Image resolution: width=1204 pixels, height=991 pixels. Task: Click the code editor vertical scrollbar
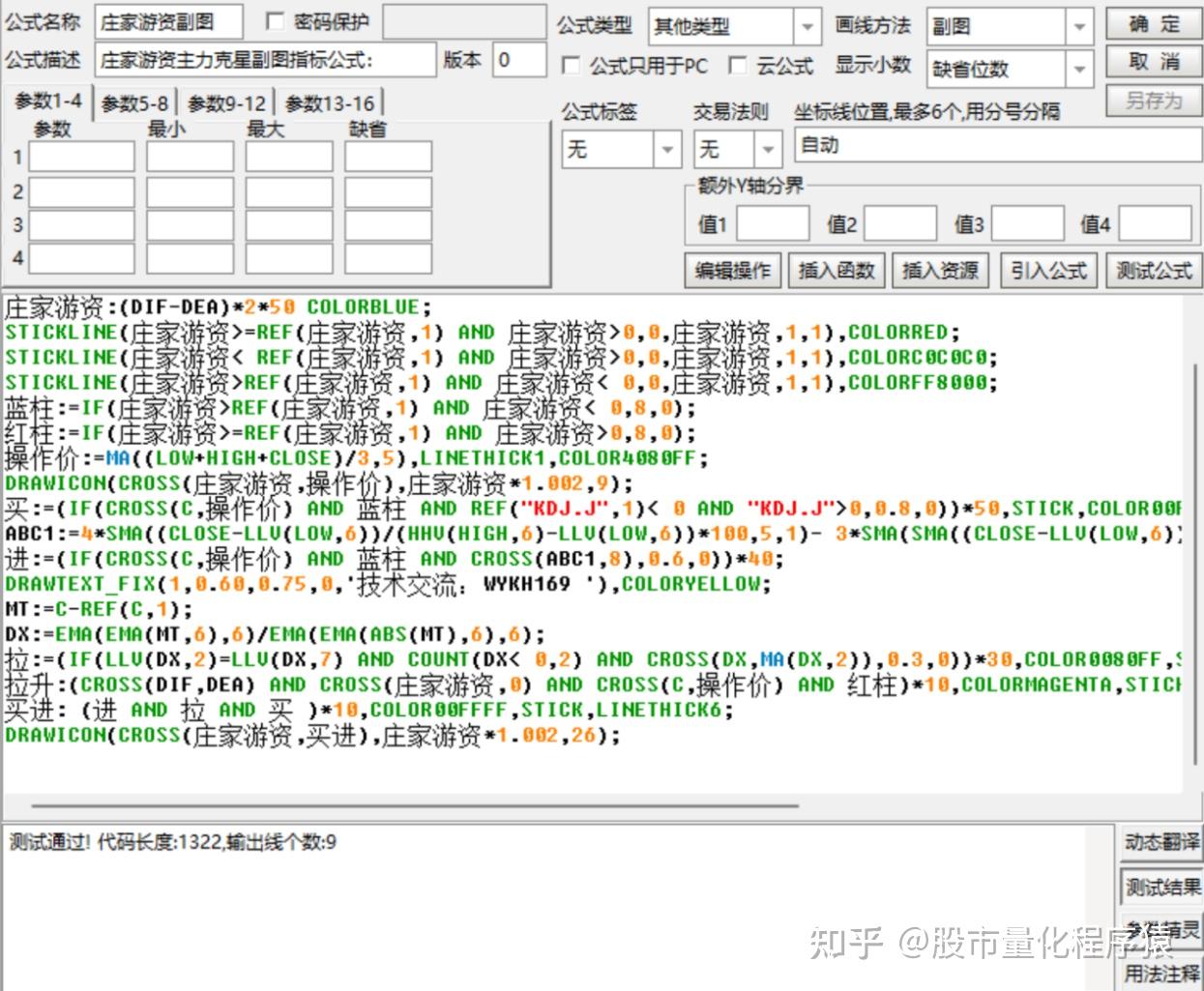click(x=1195, y=564)
